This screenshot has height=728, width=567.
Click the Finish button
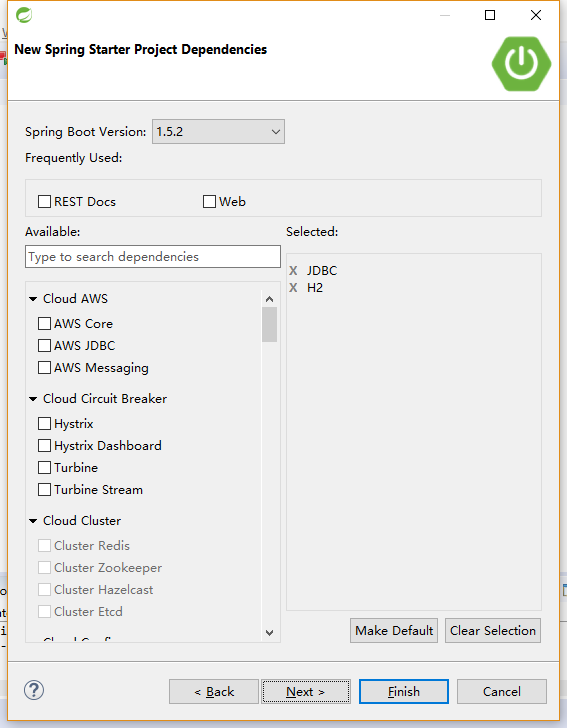(404, 692)
